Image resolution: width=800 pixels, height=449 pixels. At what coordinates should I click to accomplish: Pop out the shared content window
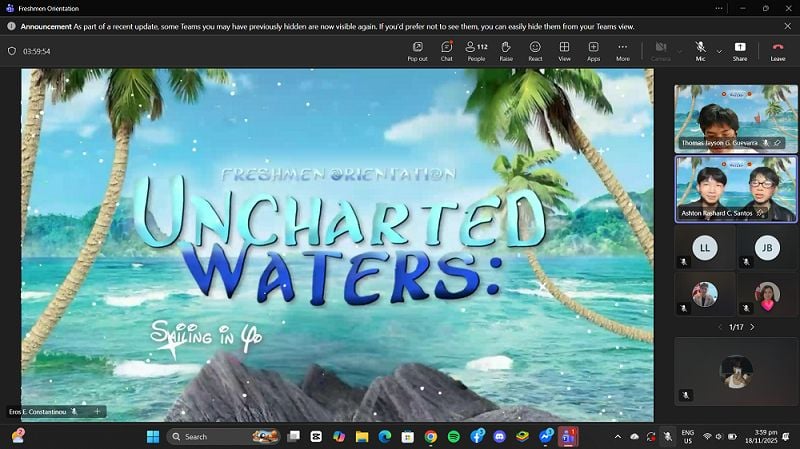pyautogui.click(x=417, y=50)
